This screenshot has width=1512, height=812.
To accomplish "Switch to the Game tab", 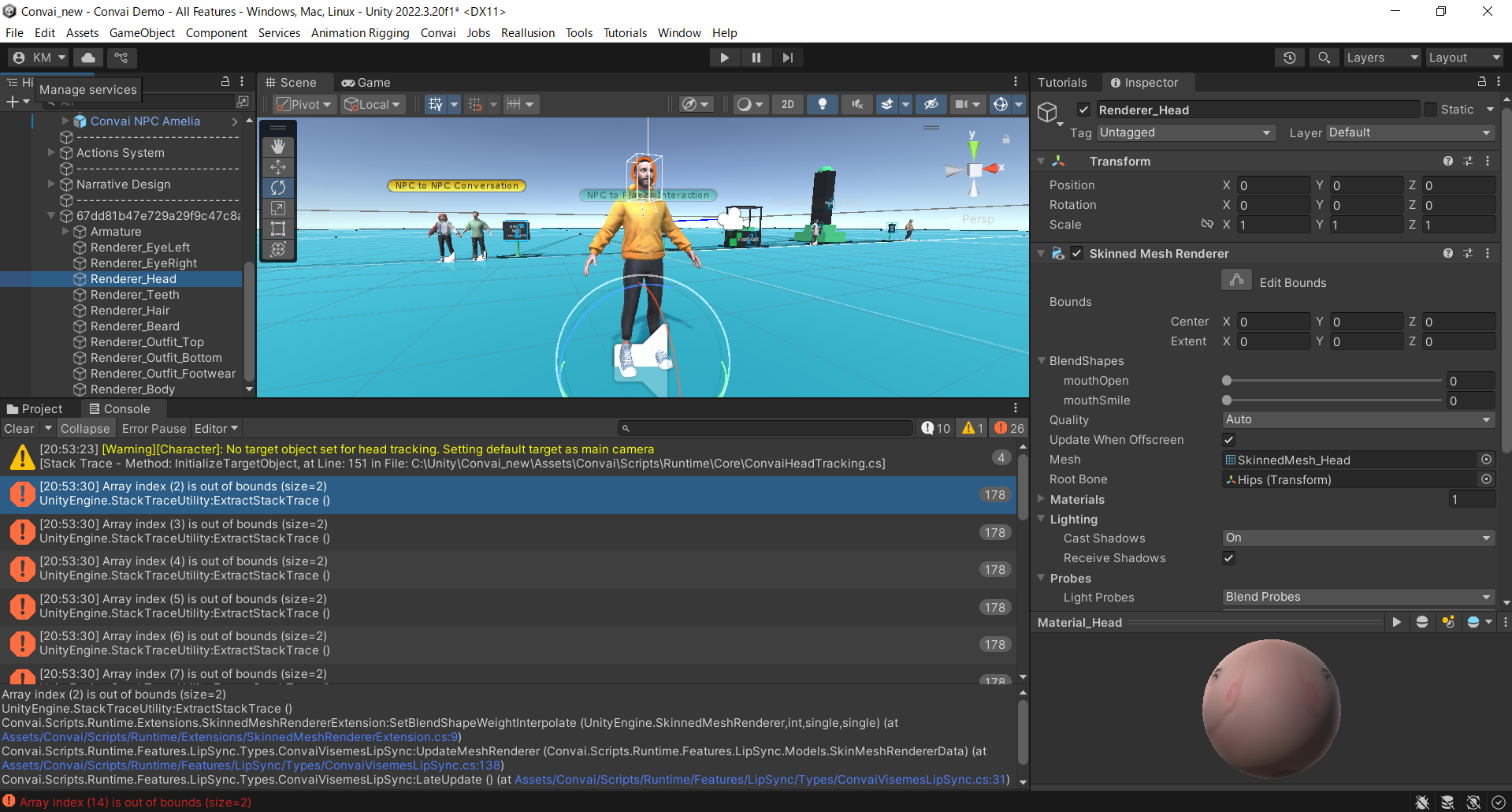I will (366, 82).
